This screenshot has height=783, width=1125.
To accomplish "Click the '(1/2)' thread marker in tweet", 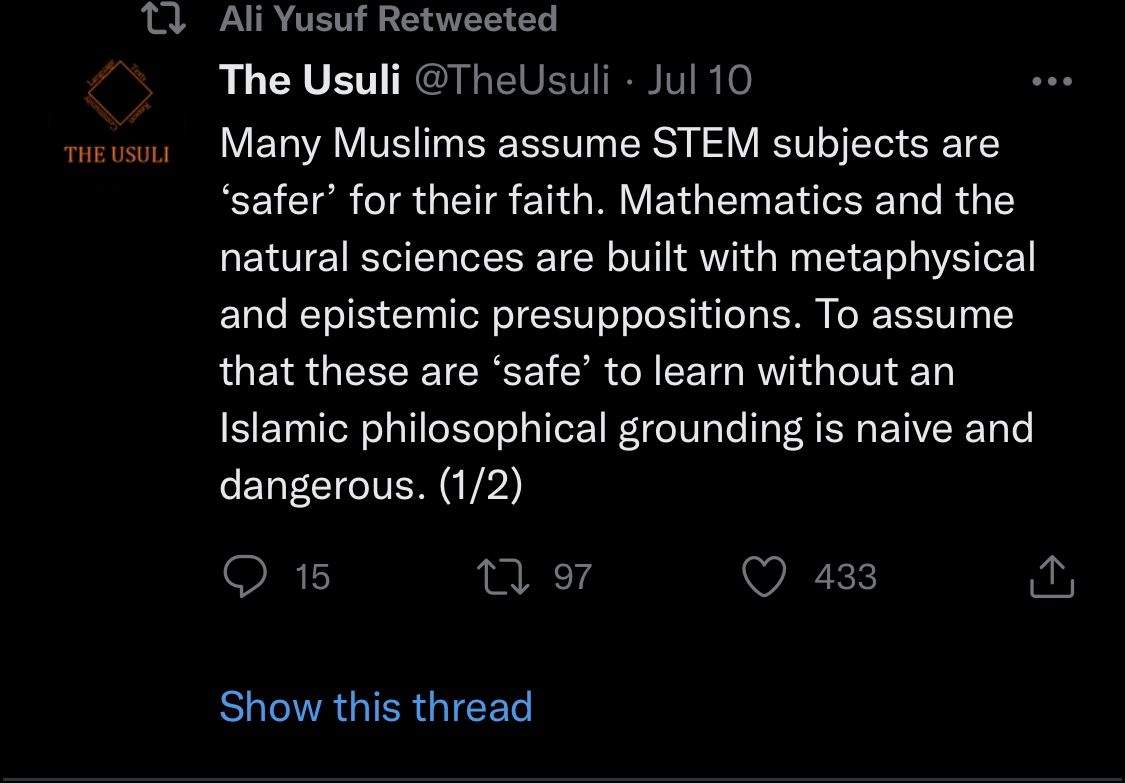I will pyautogui.click(x=481, y=485).
